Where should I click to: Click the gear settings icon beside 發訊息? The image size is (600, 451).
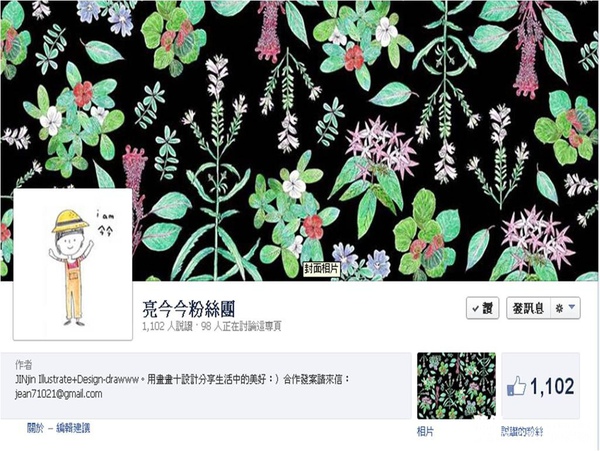click(559, 308)
